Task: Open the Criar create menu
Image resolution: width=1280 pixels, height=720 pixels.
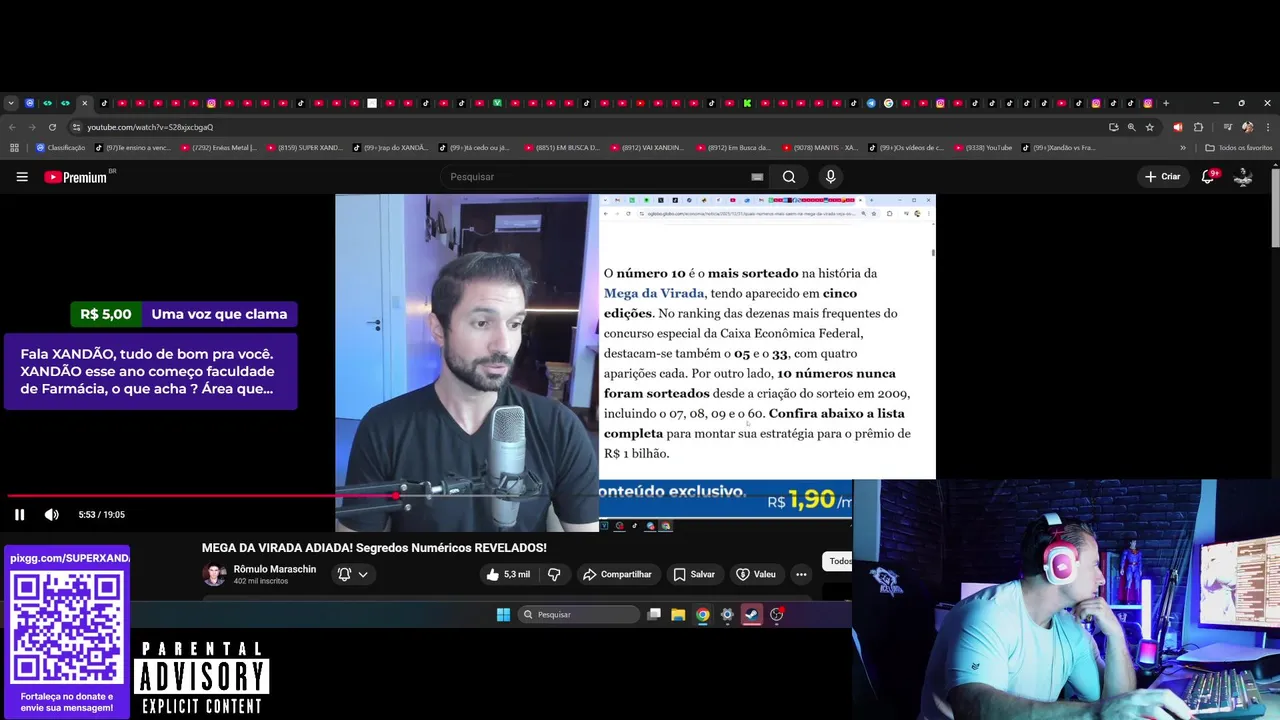Action: coord(1163,177)
